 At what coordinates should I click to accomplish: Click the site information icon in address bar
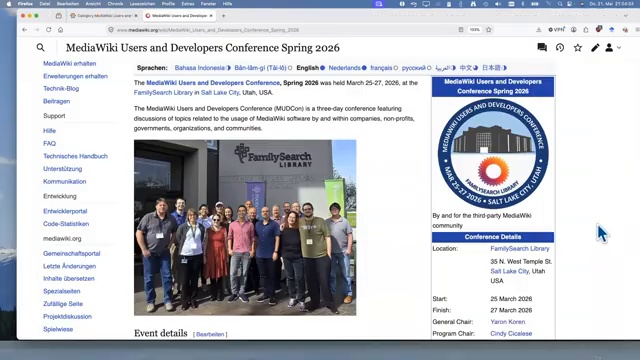[x=111, y=30]
